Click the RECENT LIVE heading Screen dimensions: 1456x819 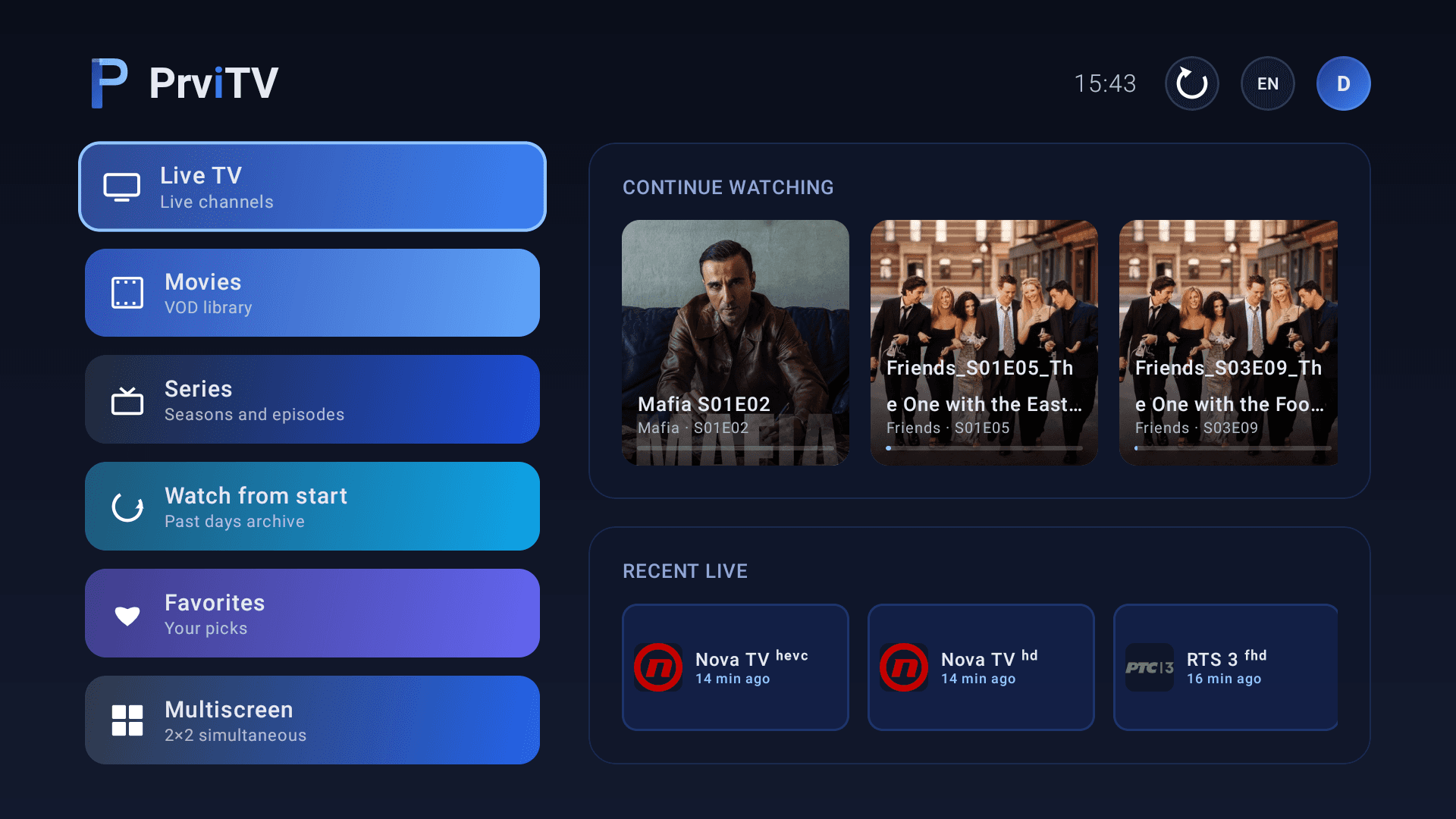tap(685, 571)
